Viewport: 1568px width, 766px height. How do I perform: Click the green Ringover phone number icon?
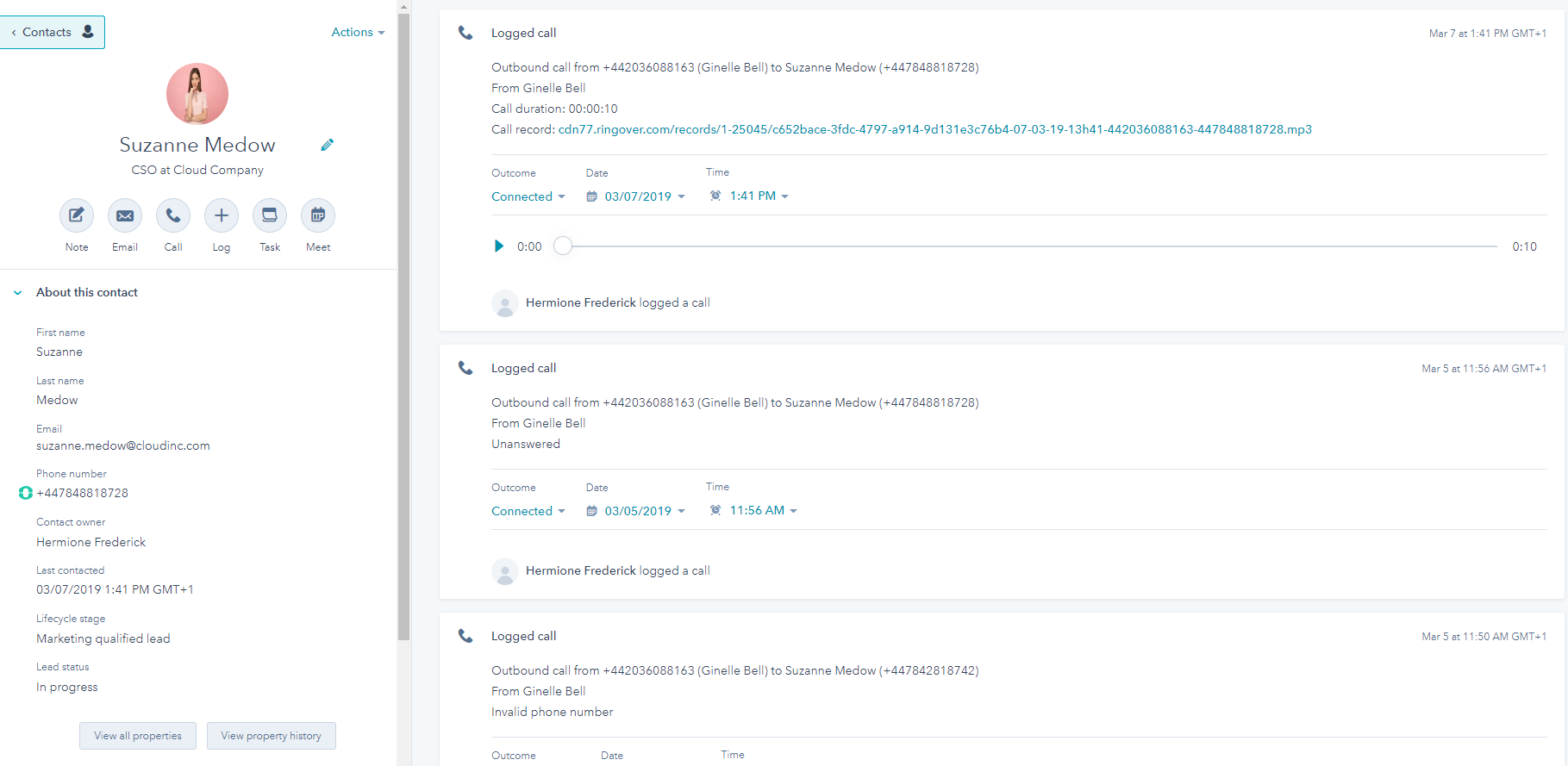click(x=25, y=493)
